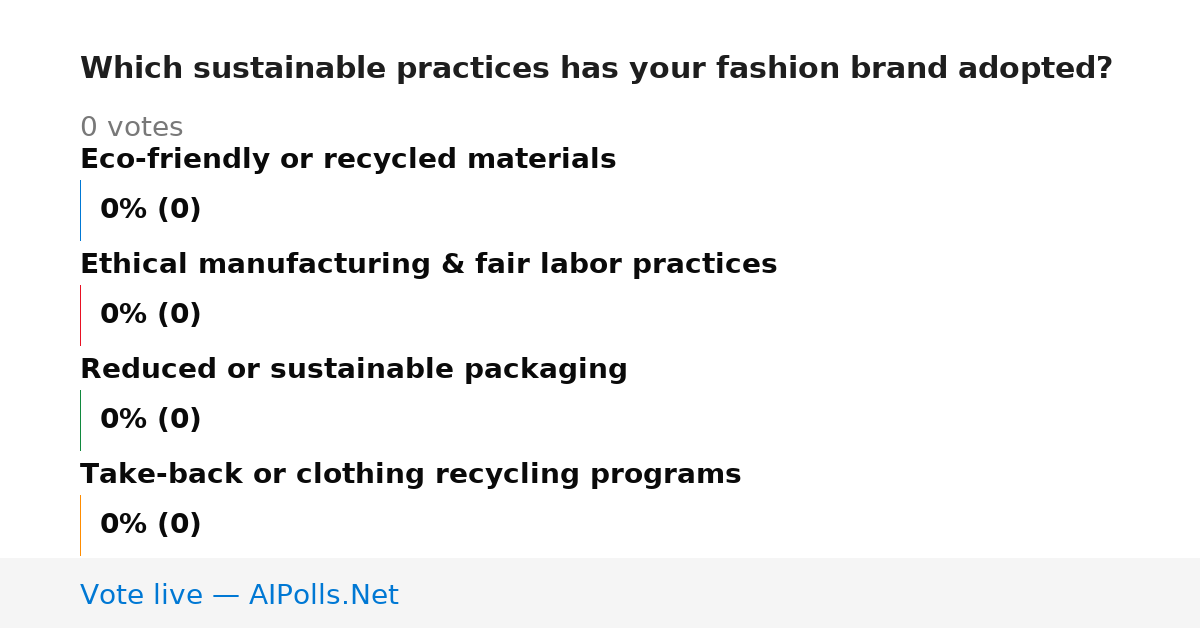Click the 0 votes total count

(131, 128)
